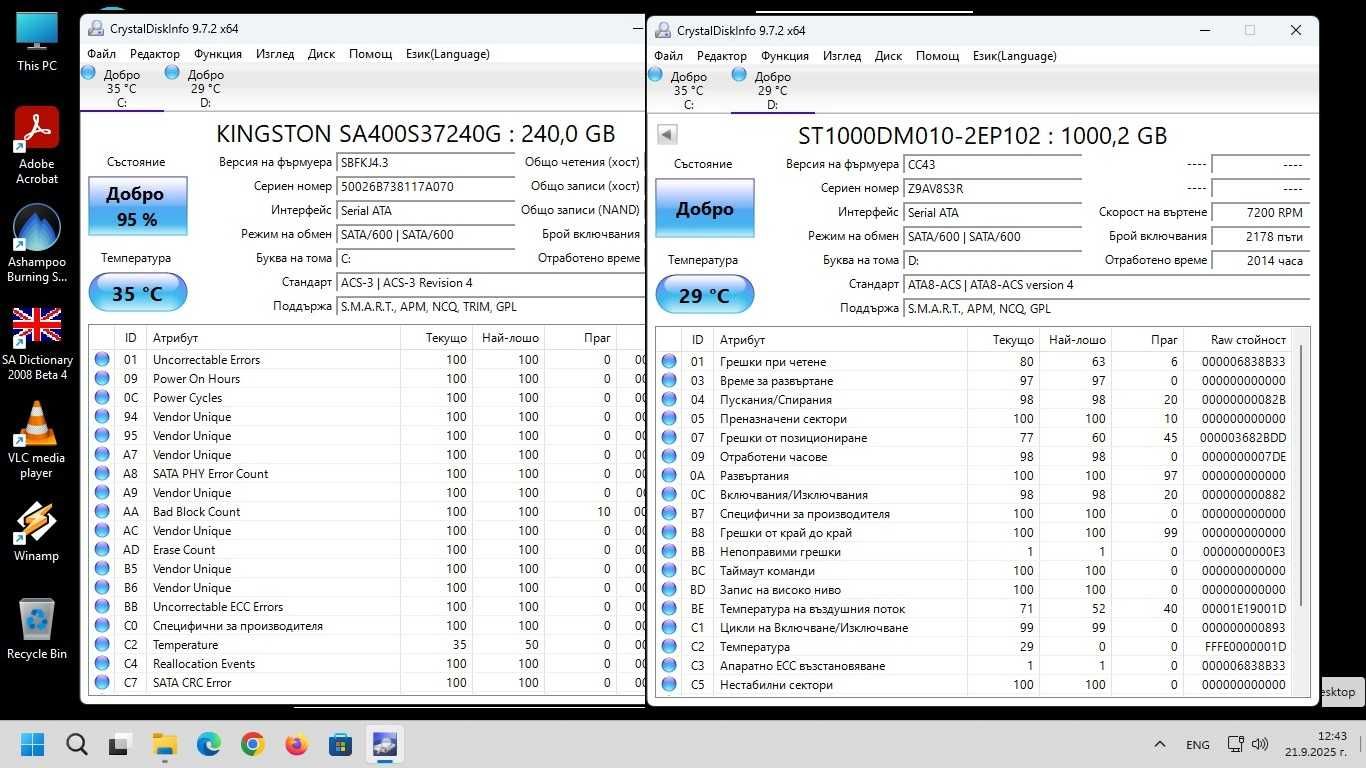
Task: Click the 7200 RPM rotation speed field
Action: pyautogui.click(x=1260, y=212)
